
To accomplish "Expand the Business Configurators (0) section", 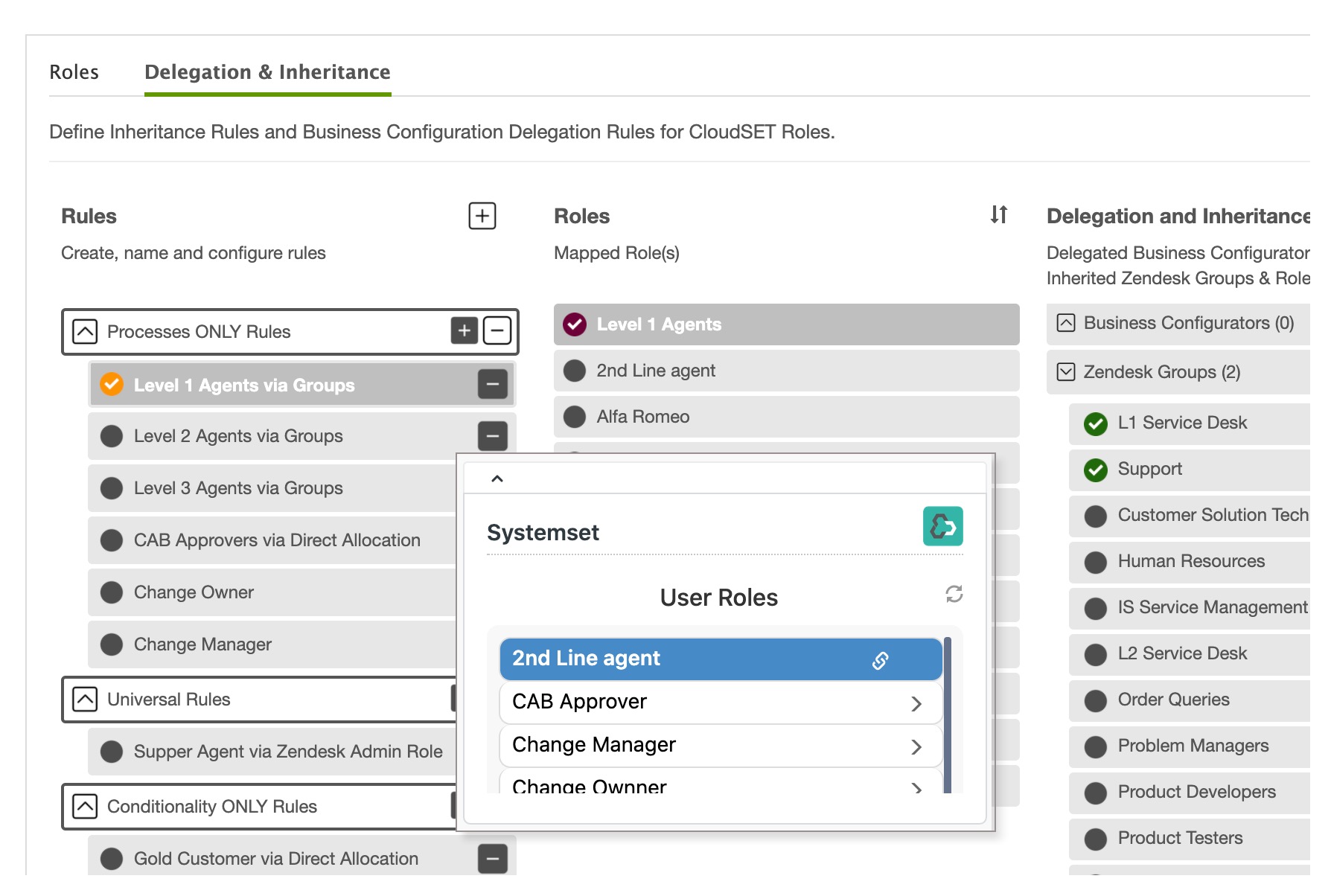I will (x=1066, y=323).
